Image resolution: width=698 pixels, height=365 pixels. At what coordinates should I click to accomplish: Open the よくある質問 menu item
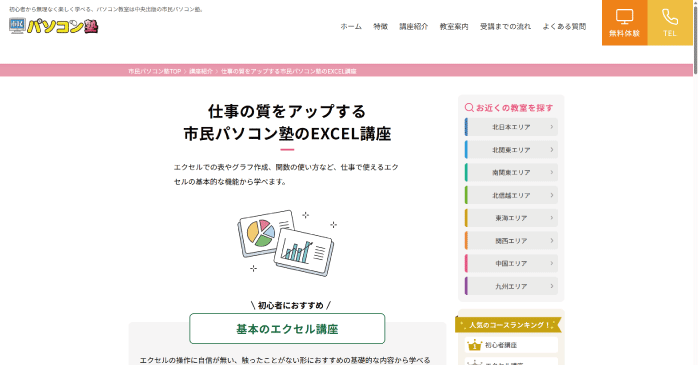pyautogui.click(x=564, y=27)
